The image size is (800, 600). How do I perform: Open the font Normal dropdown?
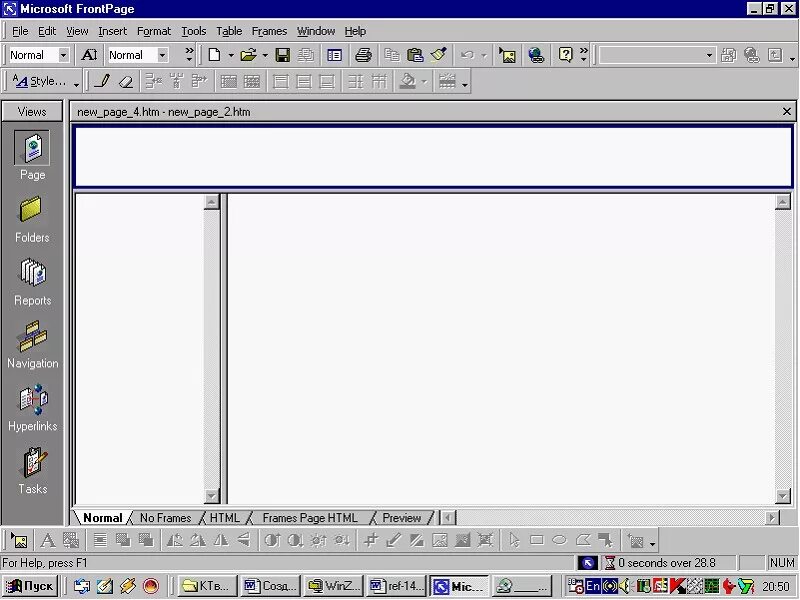coord(162,55)
